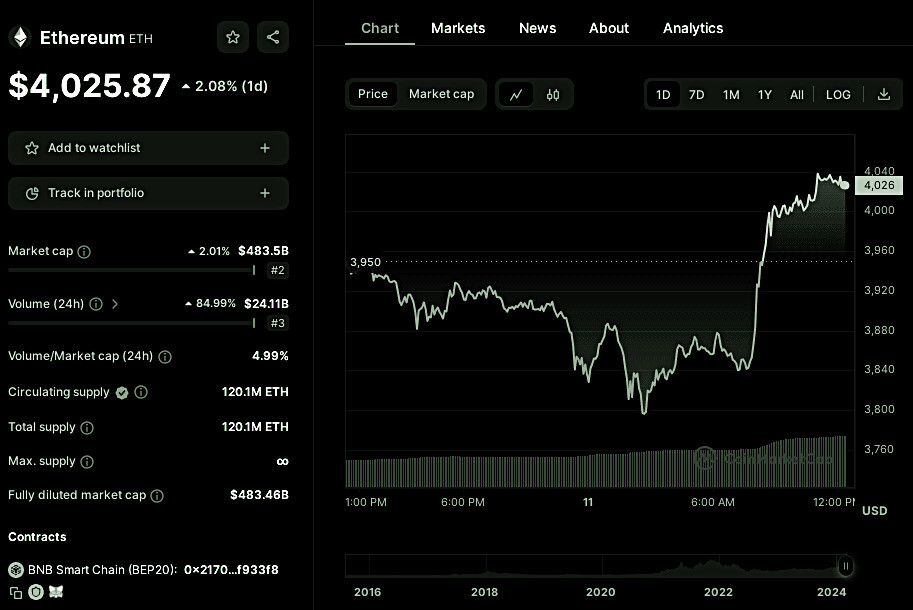The height and width of the screenshot is (610, 913).
Task: Click the 4.99% Volume/Market cap value
Action: click(x=270, y=356)
